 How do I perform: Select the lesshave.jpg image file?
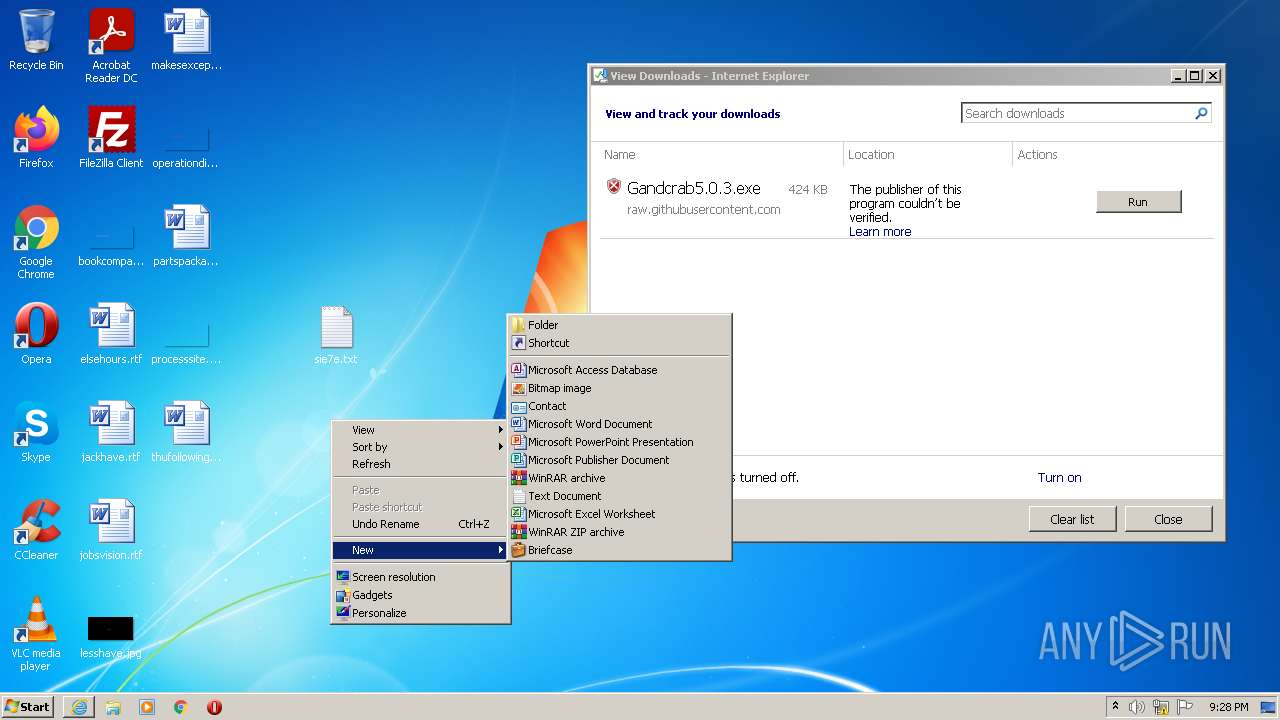click(111, 636)
